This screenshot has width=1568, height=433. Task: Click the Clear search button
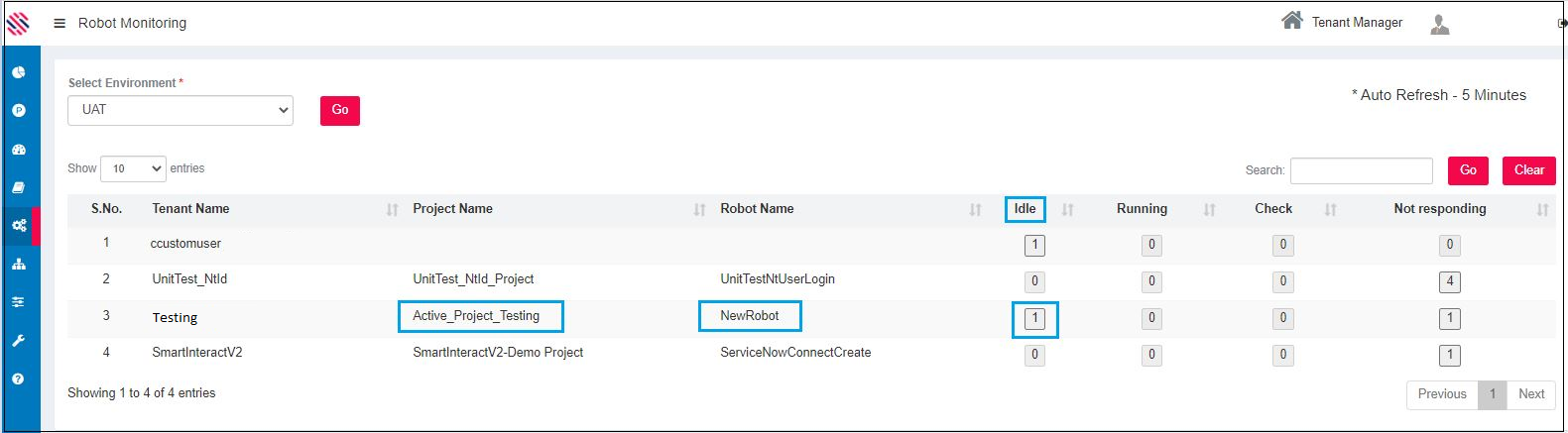click(1528, 170)
